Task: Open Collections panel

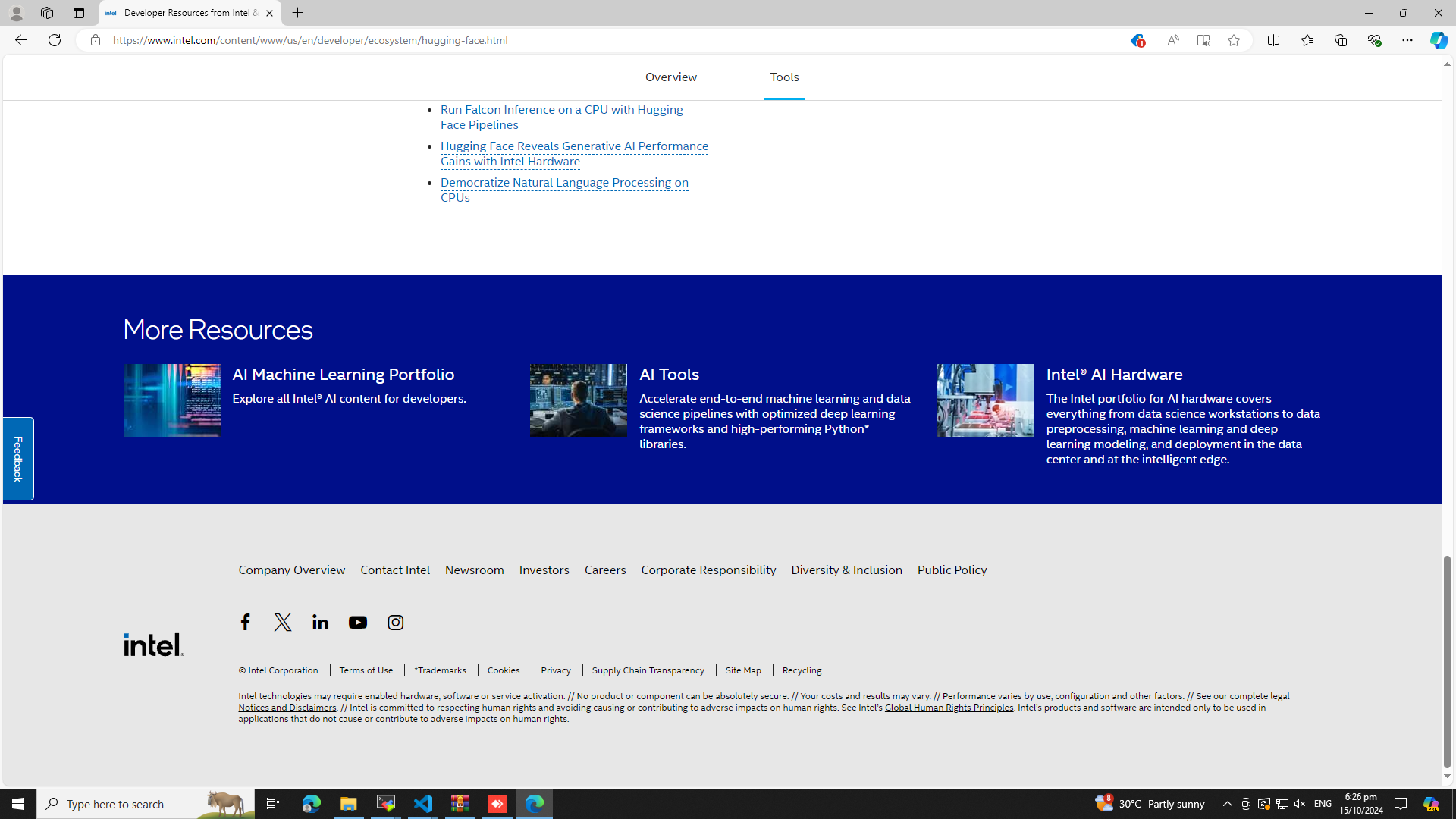Action: [x=1340, y=40]
